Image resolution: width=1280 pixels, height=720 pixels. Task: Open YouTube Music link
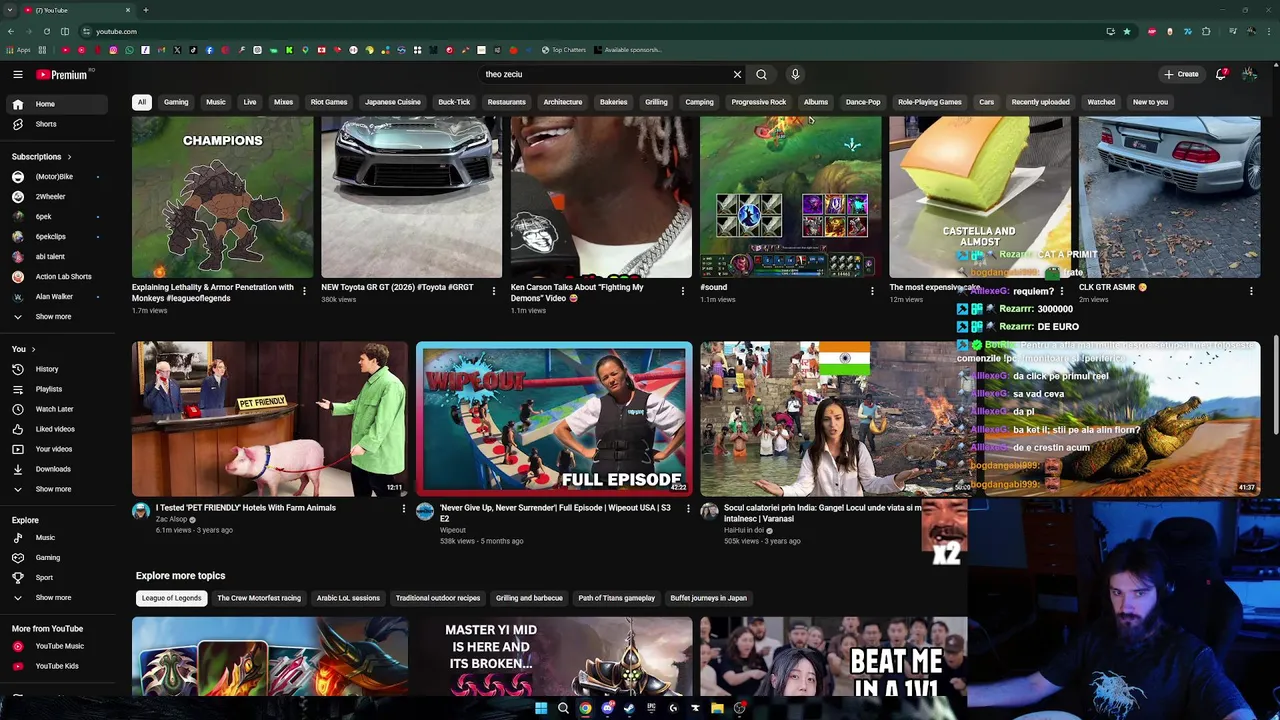(x=59, y=646)
